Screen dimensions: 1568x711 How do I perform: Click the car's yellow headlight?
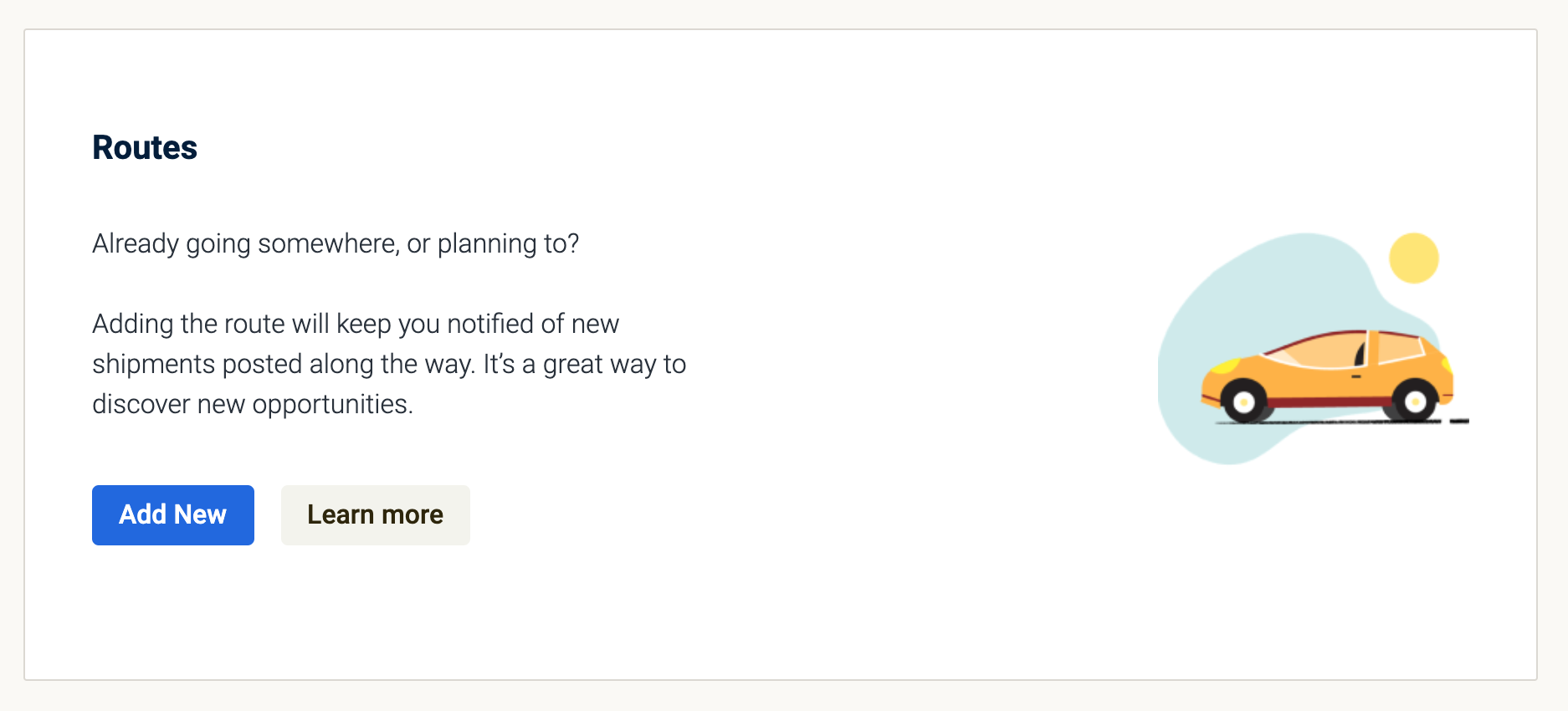pos(1225,366)
